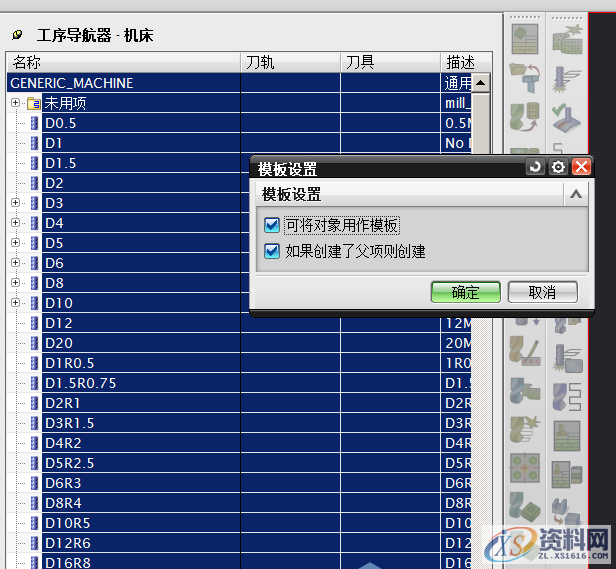Click the blue fixture with orange arrow icon
Image resolution: width=616 pixels, height=569 pixels.
pos(565,511)
